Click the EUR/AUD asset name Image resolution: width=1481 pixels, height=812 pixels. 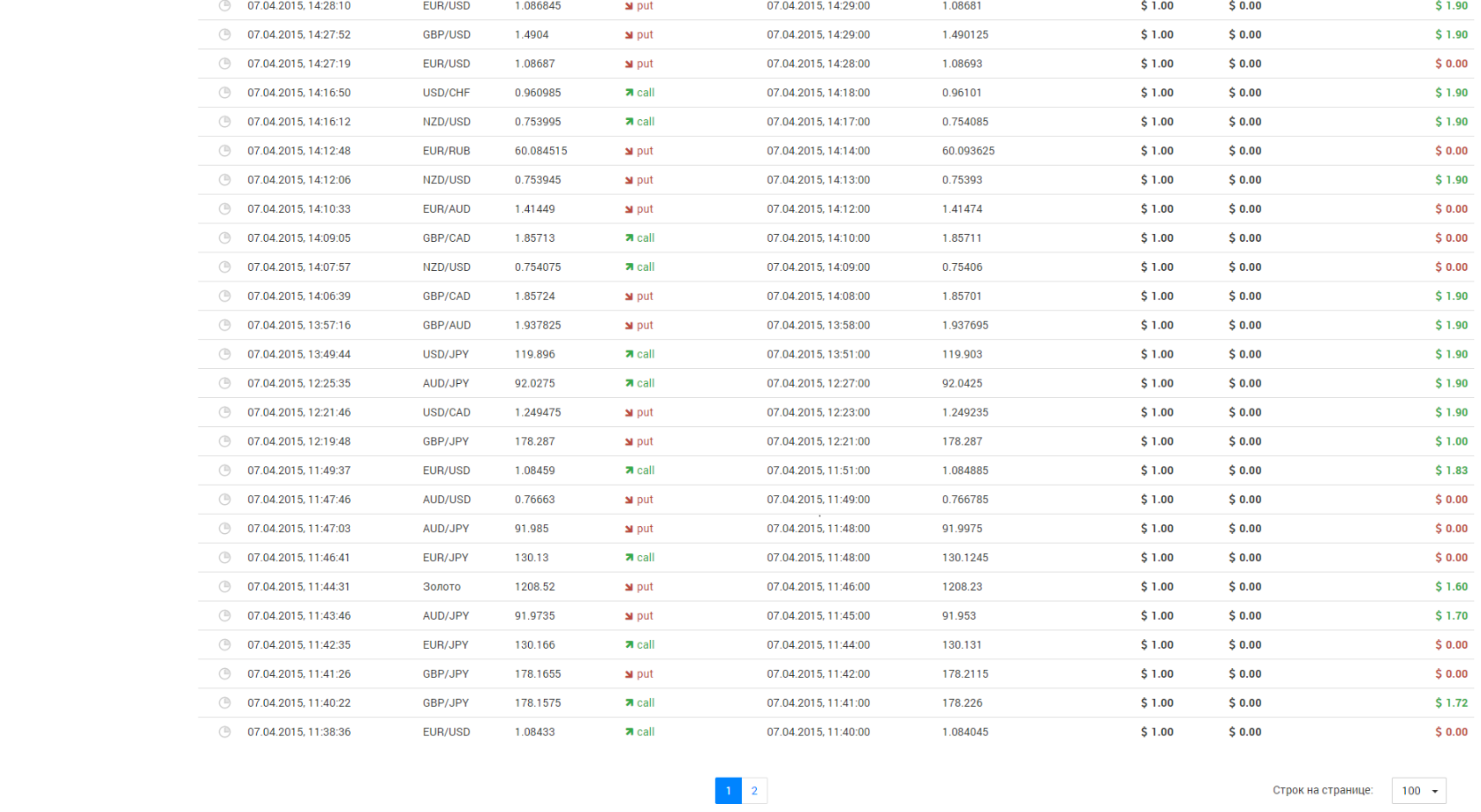coord(446,209)
